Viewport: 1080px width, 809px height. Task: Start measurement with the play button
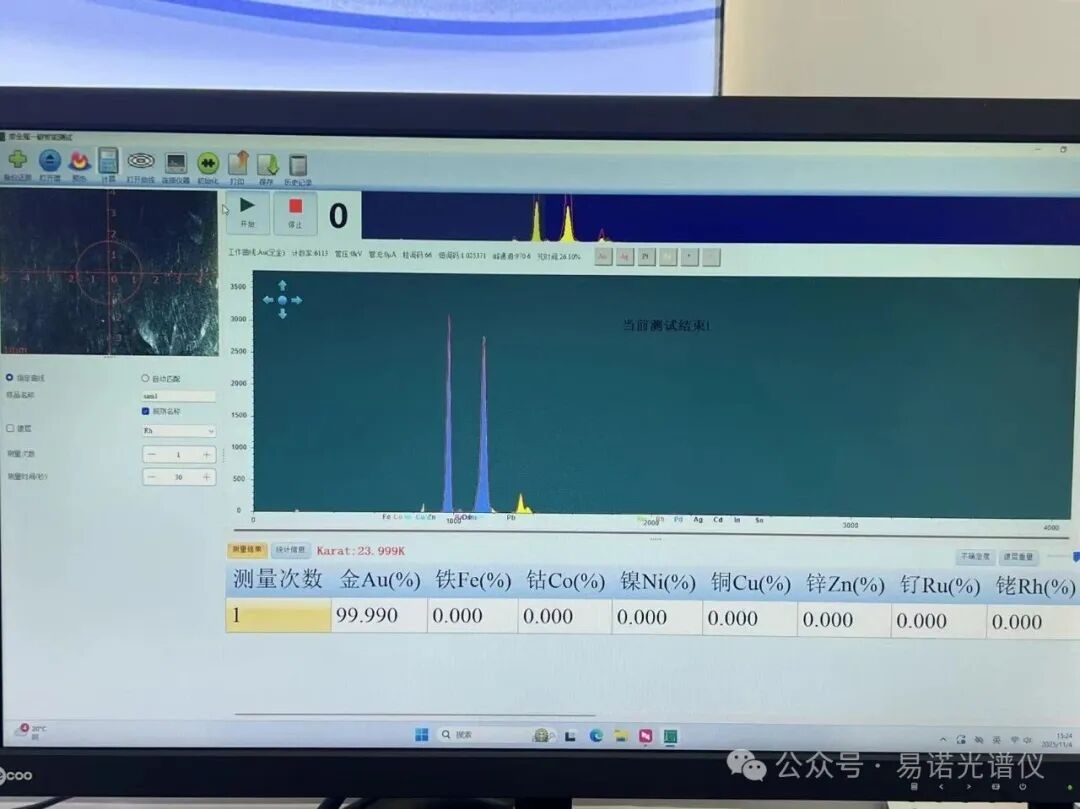247,212
